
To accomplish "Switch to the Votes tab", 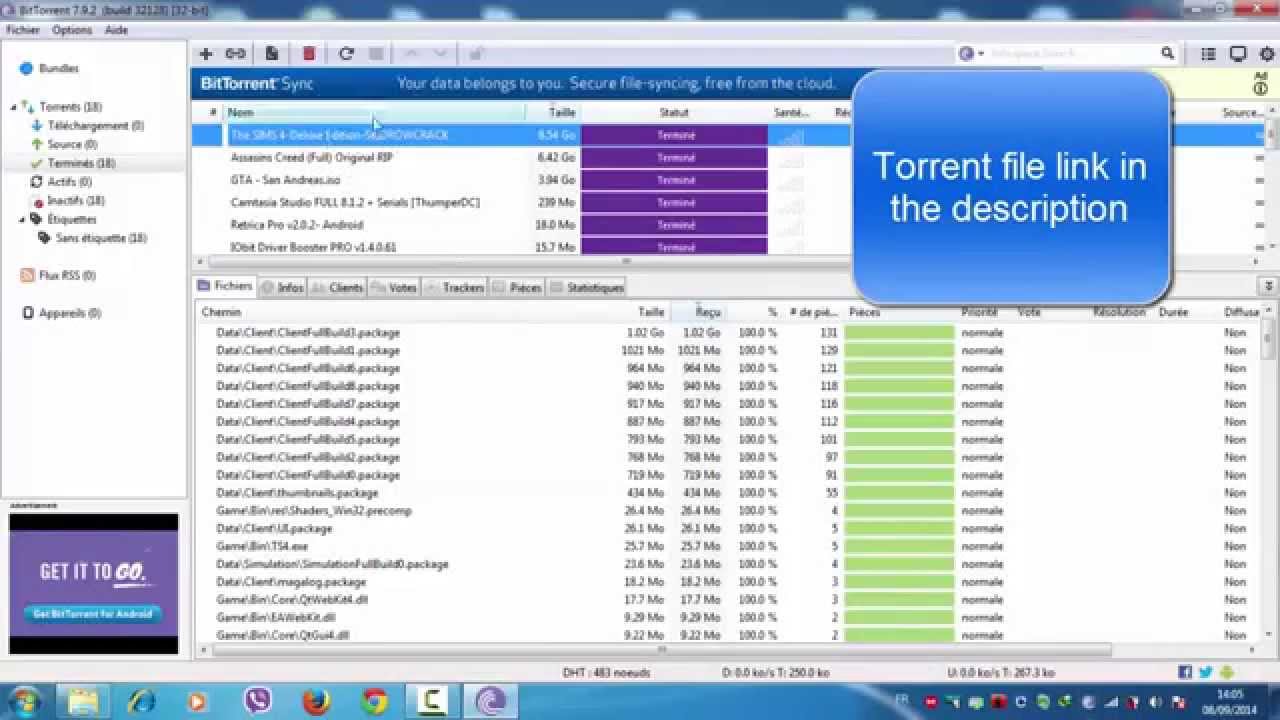I will [x=394, y=287].
